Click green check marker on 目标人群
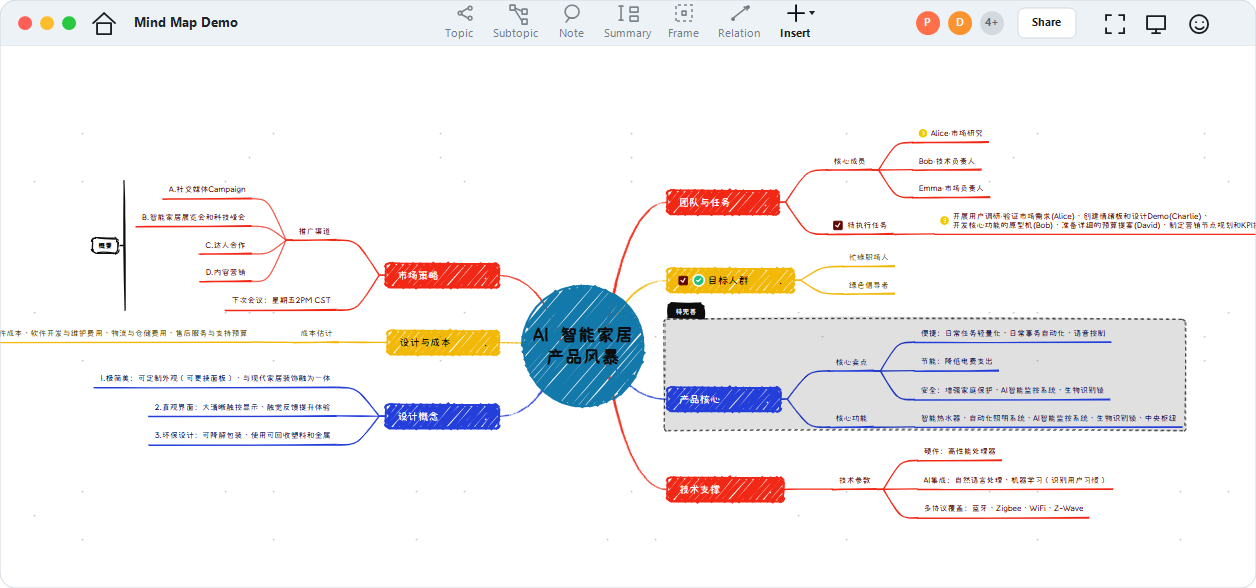 coord(699,281)
